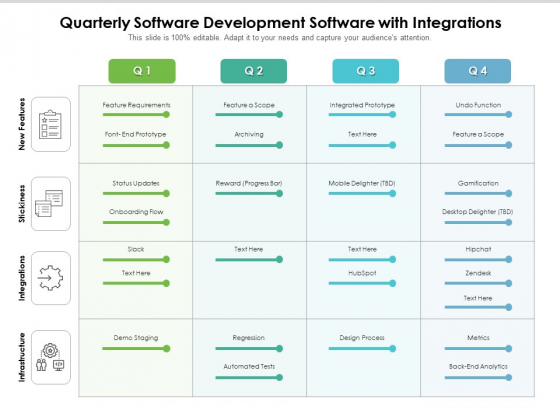This screenshot has height=420, width=560.
Task: Select Feature a Scope in Q2 column
Action: 249,105
